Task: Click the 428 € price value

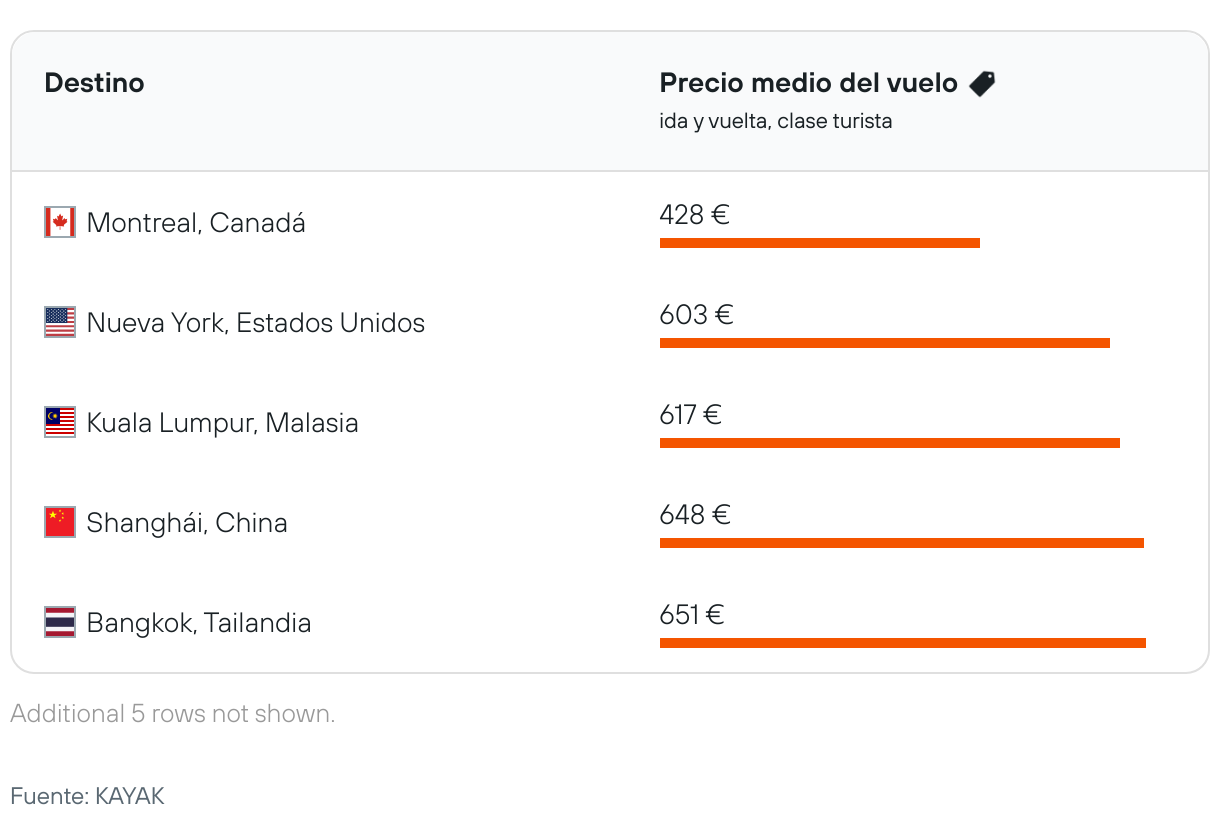Action: [x=694, y=215]
